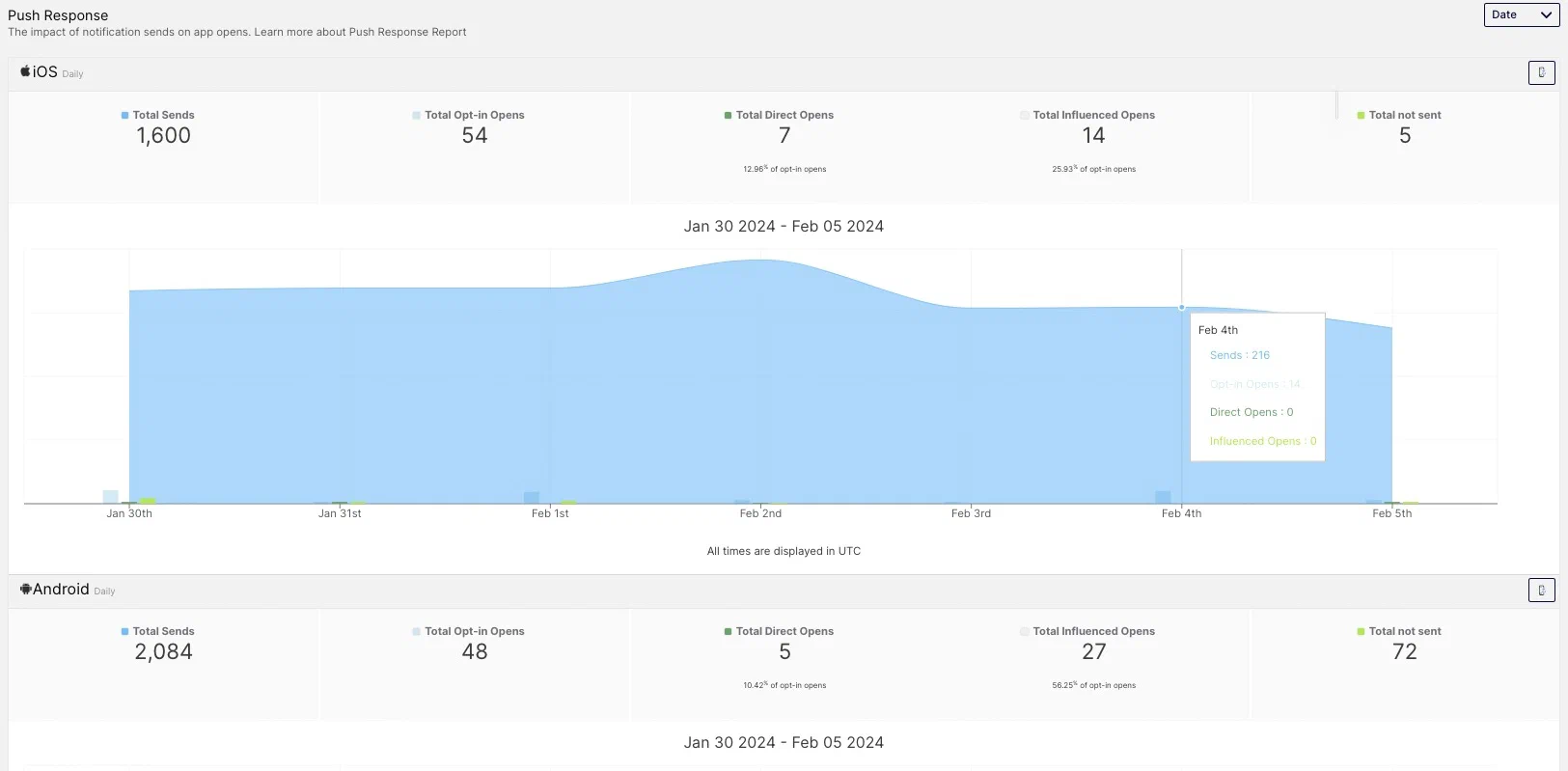Open the Date dropdown

coord(1521,14)
